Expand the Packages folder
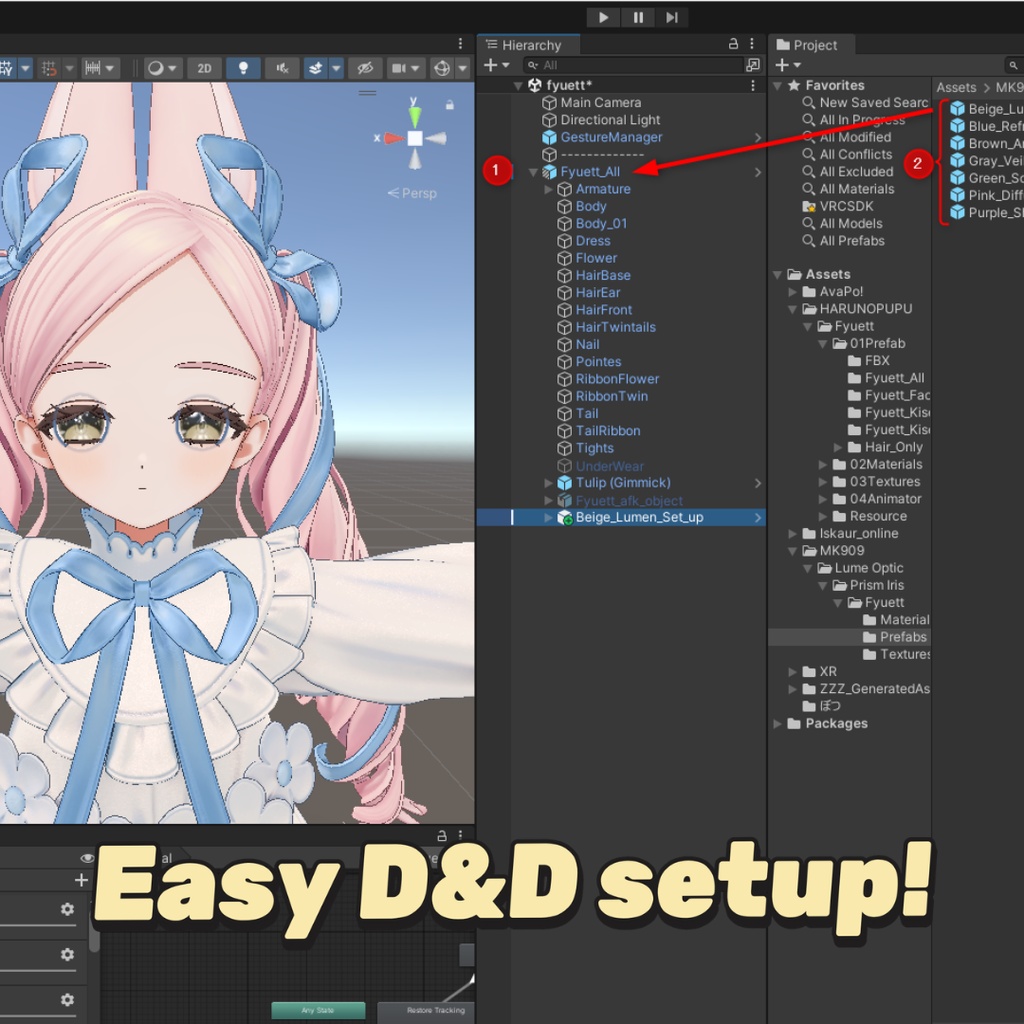This screenshot has height=1024, width=1024. (x=778, y=724)
